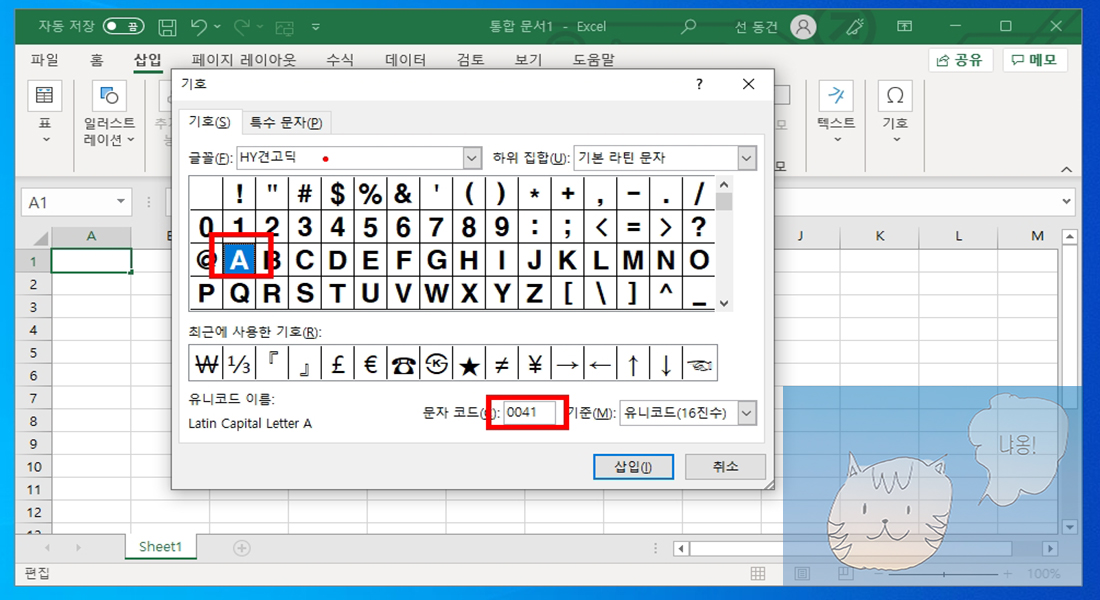
Task: Select the $ symbol in the grid
Action: (337, 193)
